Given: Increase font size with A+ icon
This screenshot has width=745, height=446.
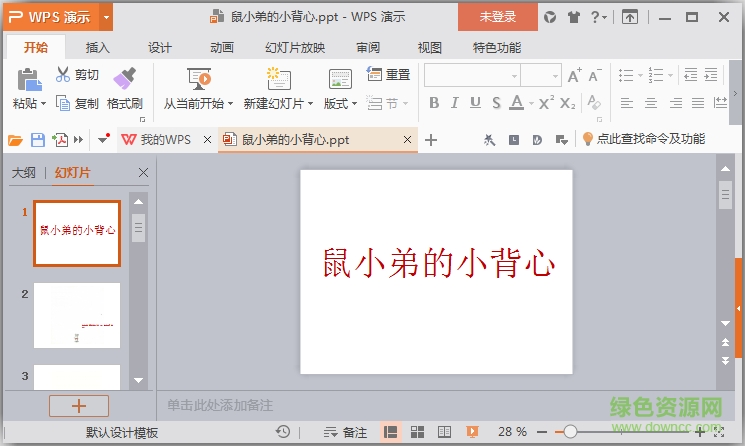Looking at the screenshot, I should (x=574, y=76).
